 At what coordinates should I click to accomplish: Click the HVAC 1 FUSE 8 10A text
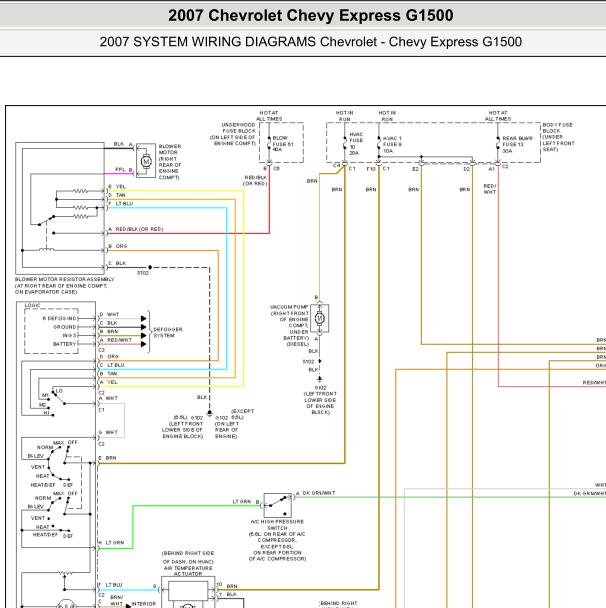[x=392, y=144]
